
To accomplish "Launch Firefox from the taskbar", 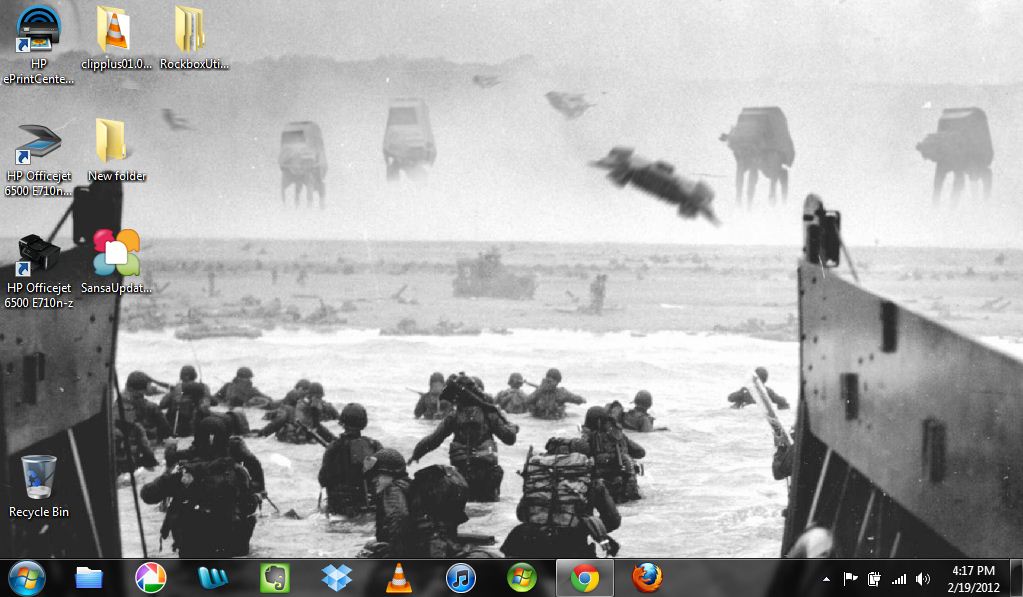I will [647, 578].
